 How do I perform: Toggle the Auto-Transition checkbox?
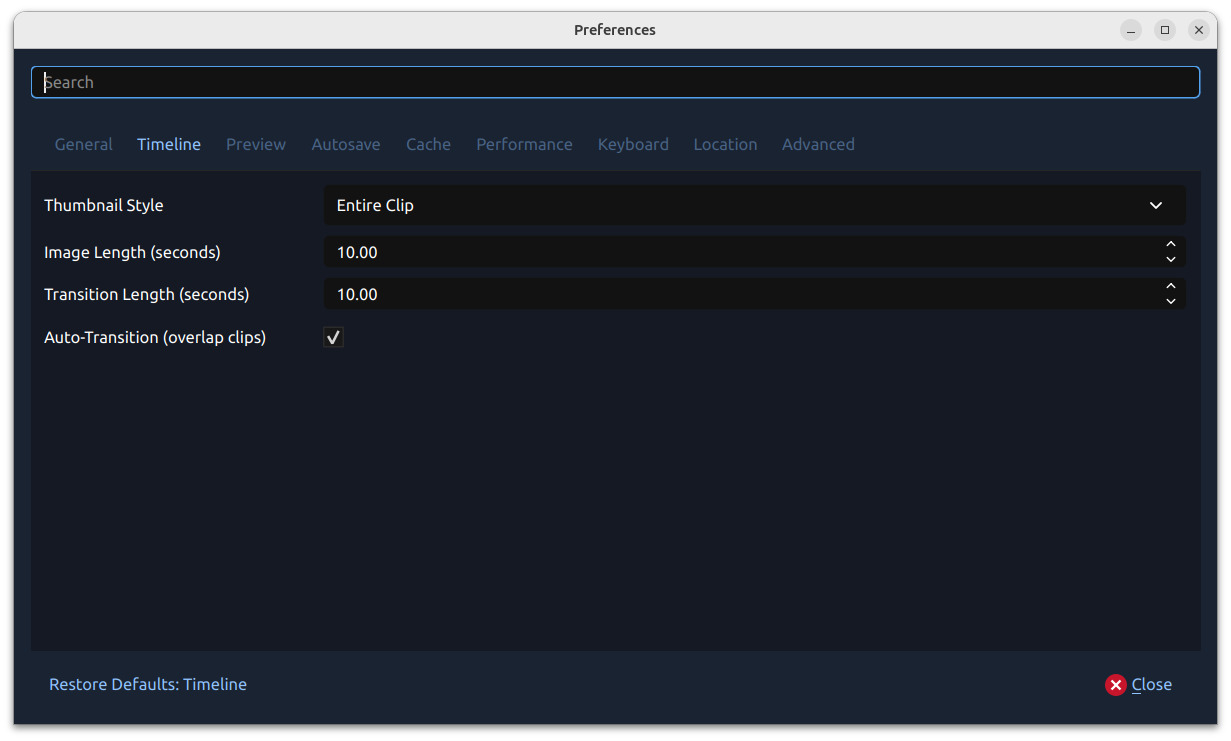[334, 338]
